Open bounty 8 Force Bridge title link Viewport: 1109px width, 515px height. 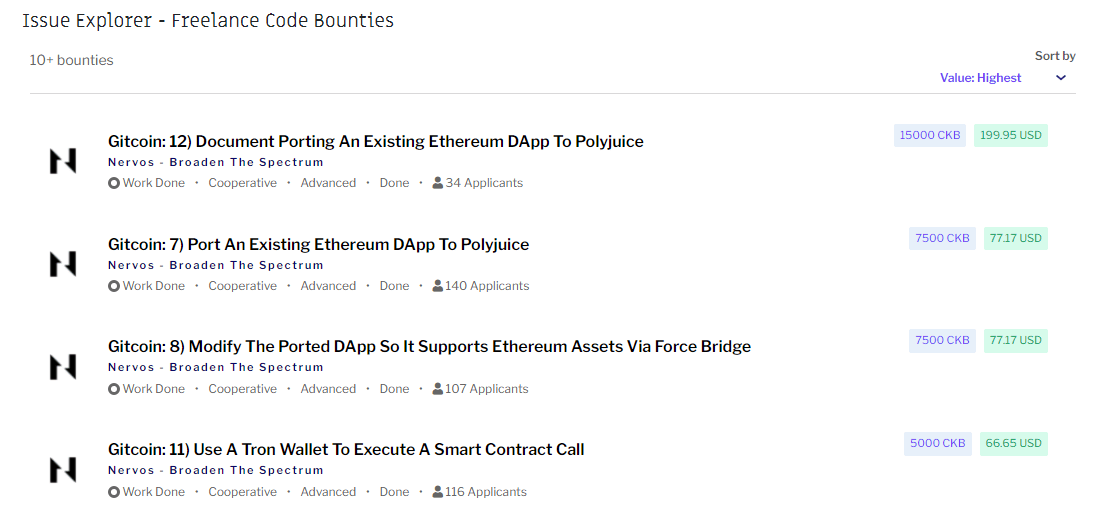(x=429, y=346)
